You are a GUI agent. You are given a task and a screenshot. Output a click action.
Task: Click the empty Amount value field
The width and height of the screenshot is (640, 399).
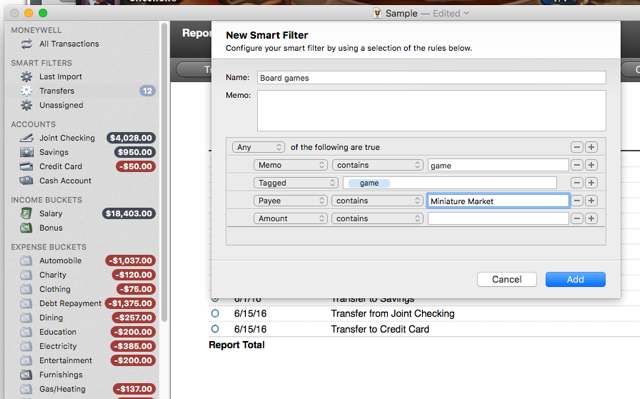coord(498,219)
